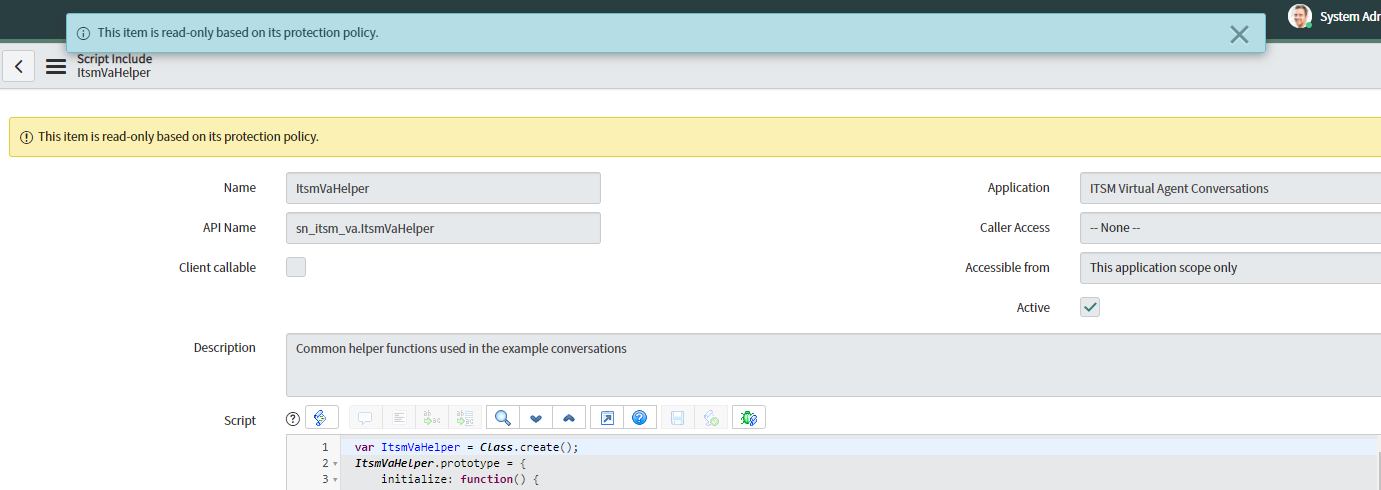The width and height of the screenshot is (1381, 490).
Task: Find previous occurrence with up arrow
Action: 569,418
